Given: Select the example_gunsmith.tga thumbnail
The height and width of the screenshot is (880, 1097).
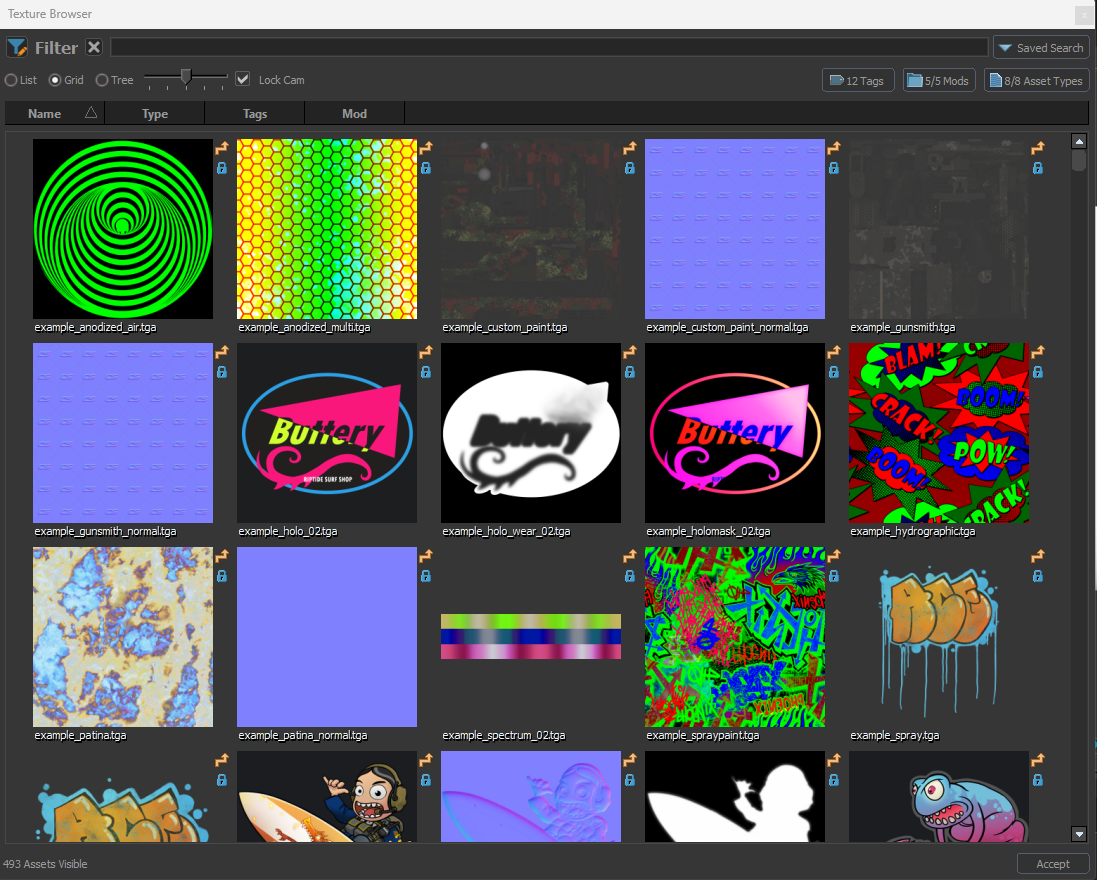Looking at the screenshot, I should point(939,229).
